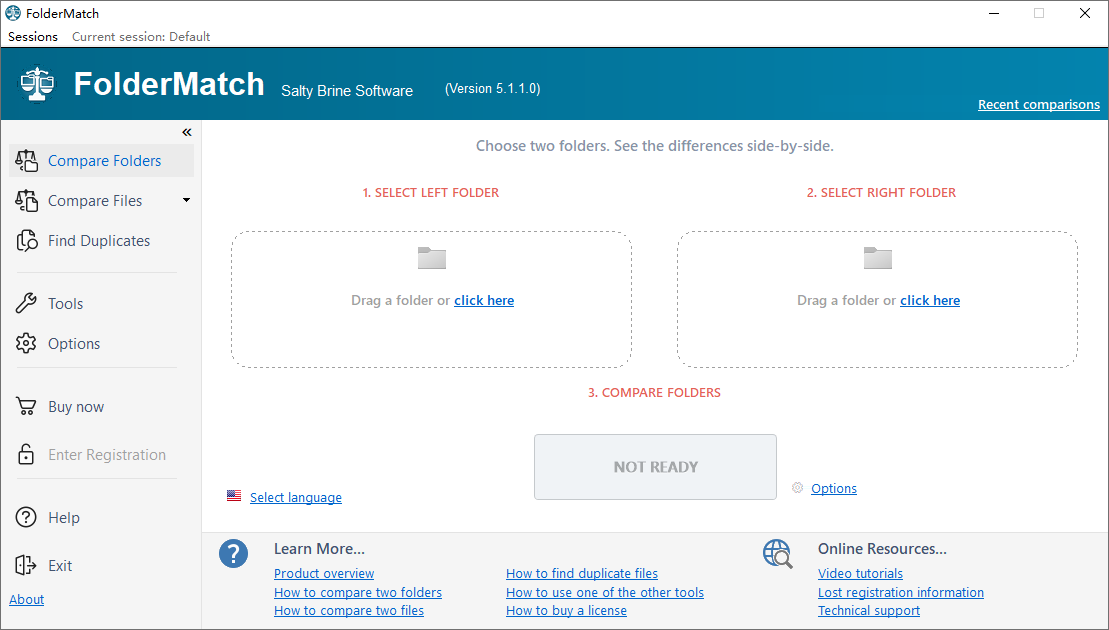Click here to select right folder
The image size is (1109, 630).
(930, 301)
